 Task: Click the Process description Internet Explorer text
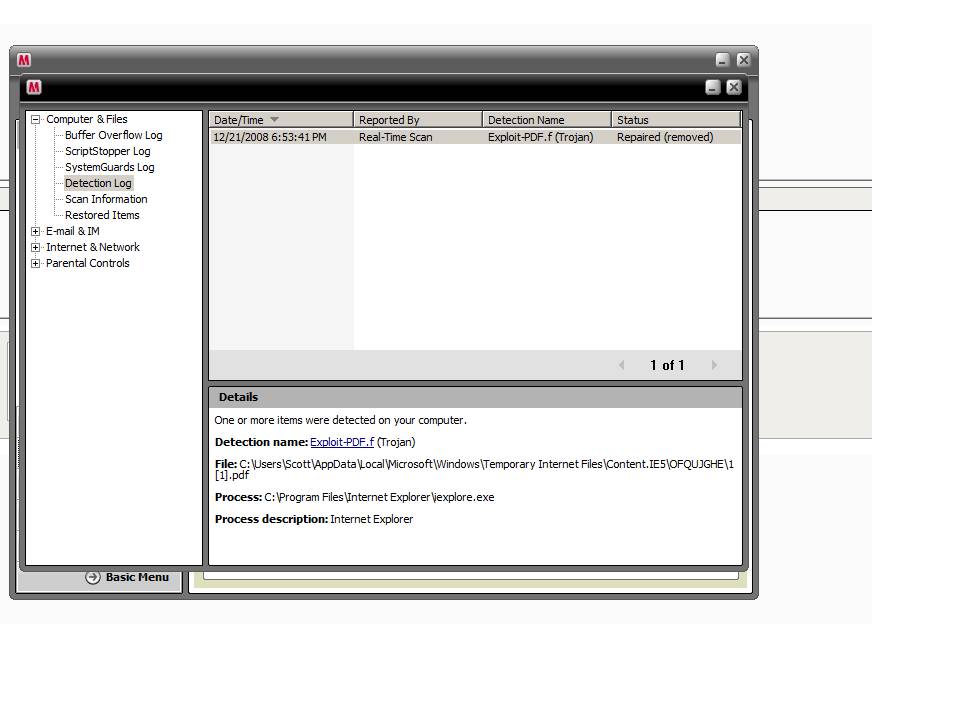[x=314, y=519]
